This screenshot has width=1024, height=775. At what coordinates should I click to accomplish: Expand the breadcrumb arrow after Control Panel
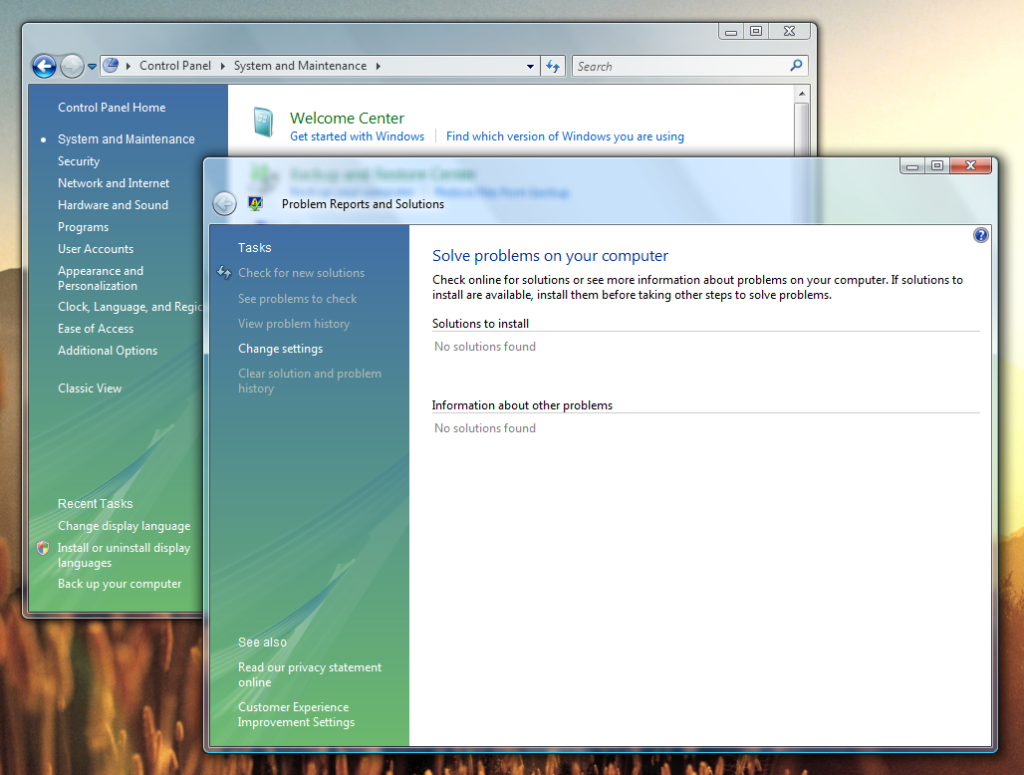click(223, 66)
